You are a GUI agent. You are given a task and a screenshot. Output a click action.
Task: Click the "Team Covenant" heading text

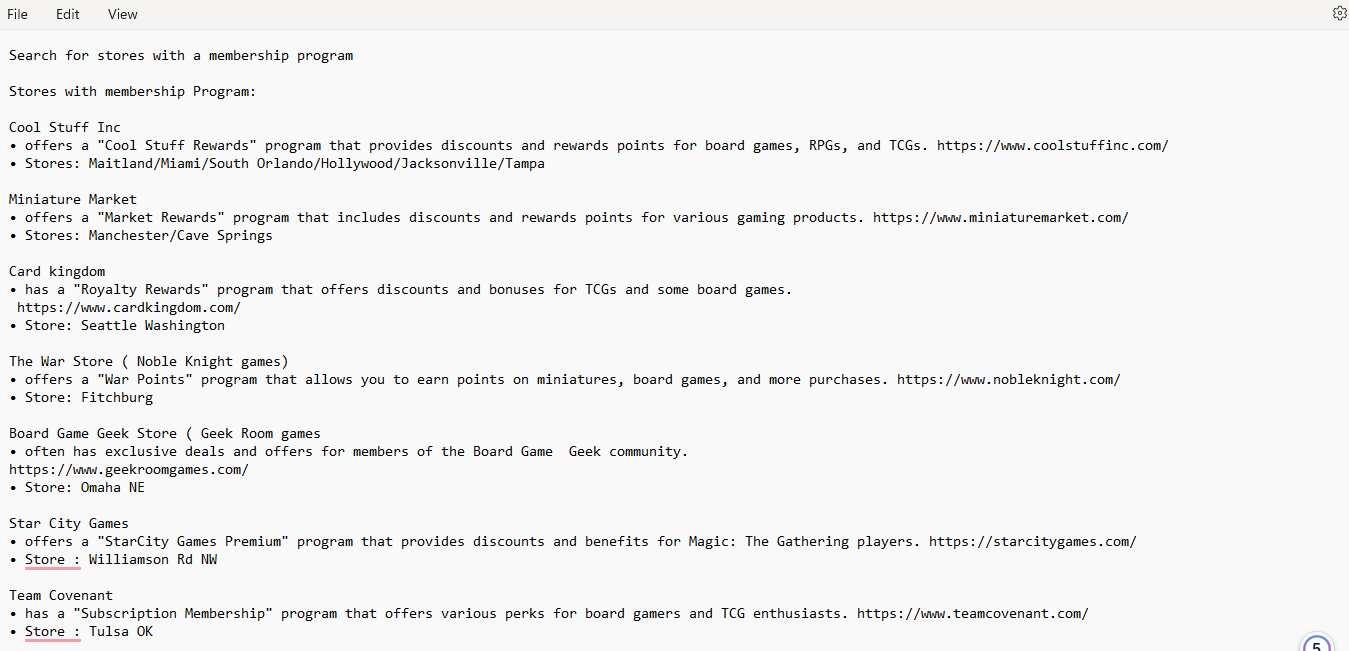(61, 596)
